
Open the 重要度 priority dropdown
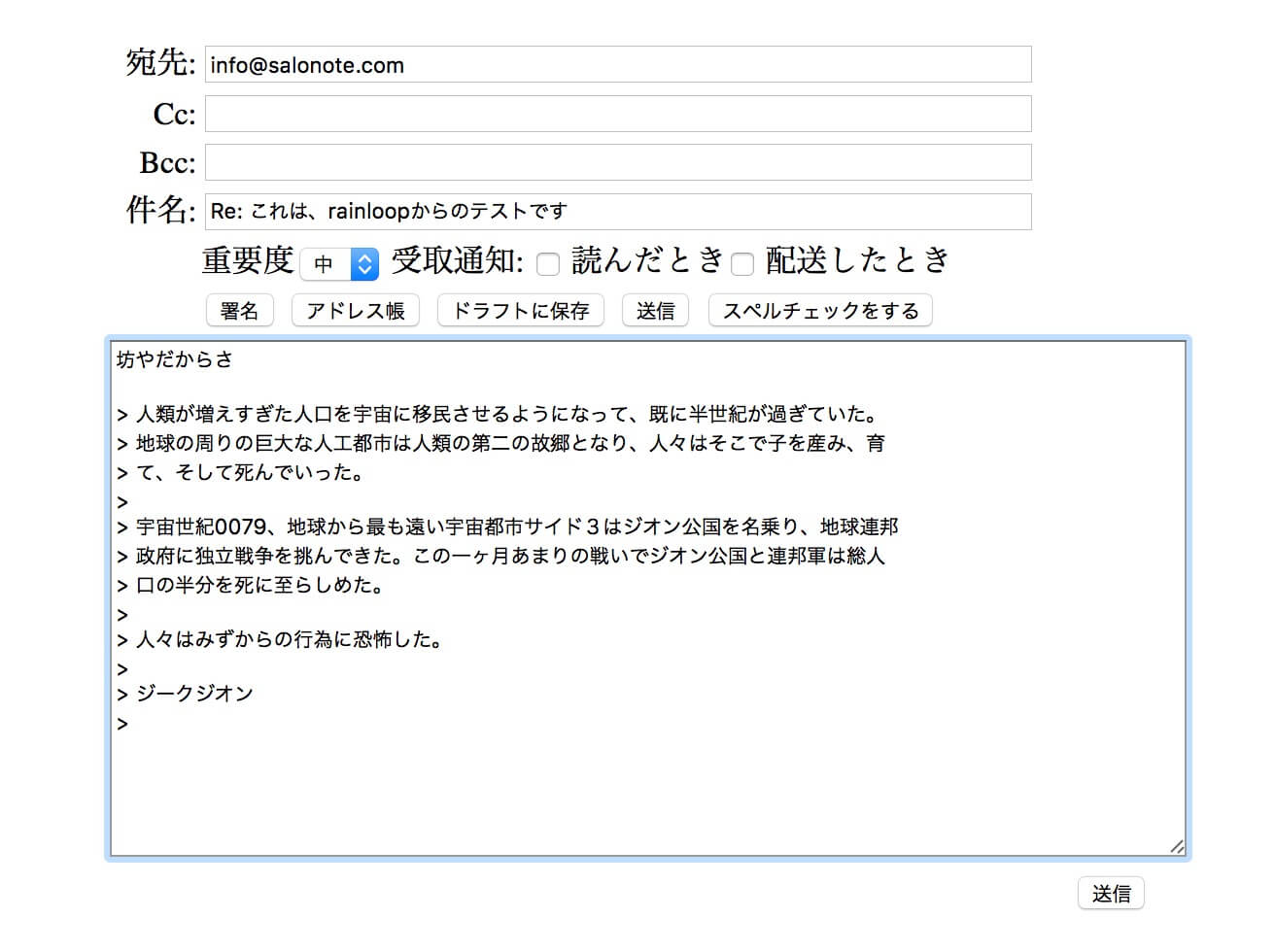tap(339, 263)
